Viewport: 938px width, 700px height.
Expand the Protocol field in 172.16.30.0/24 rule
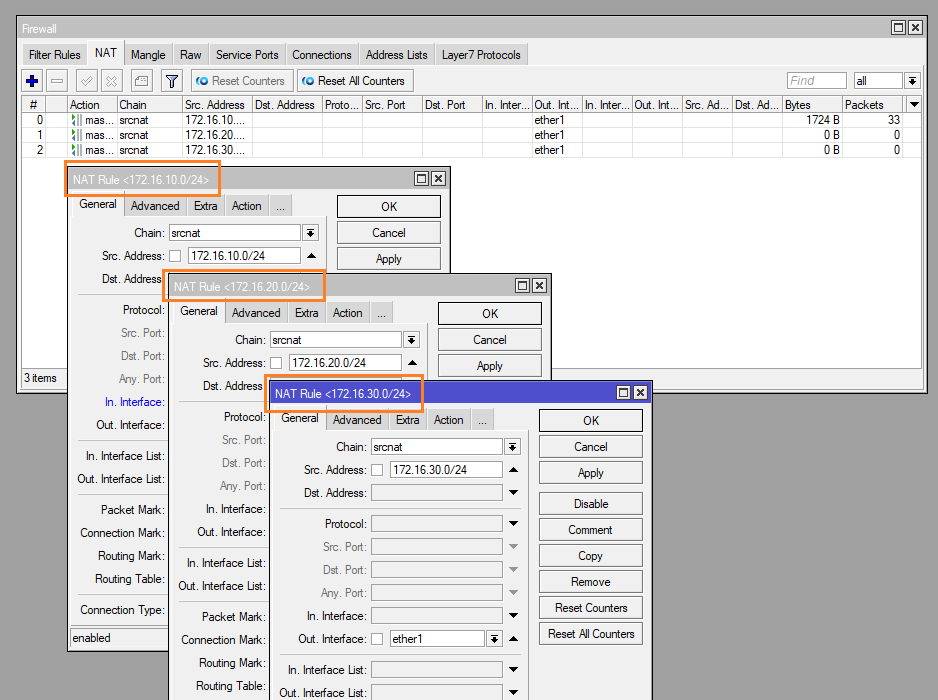[x=513, y=524]
